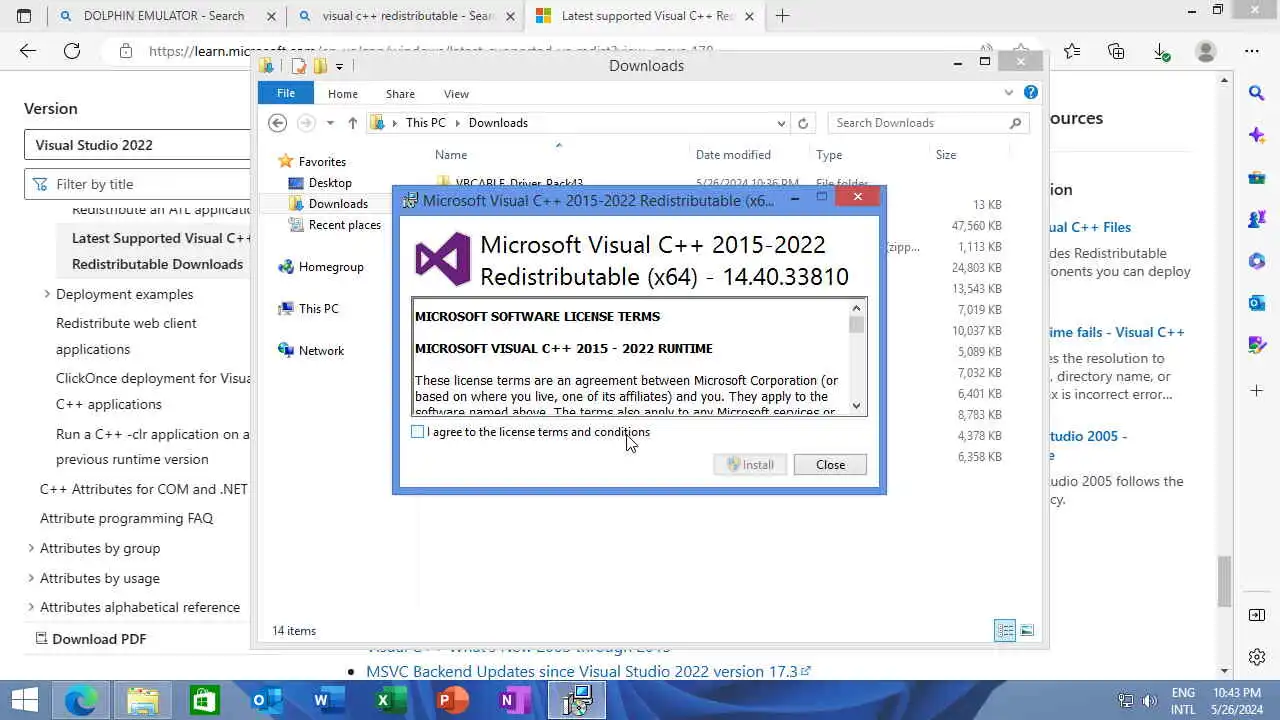Open a new browser tab
1280x720 pixels.
[x=782, y=16]
